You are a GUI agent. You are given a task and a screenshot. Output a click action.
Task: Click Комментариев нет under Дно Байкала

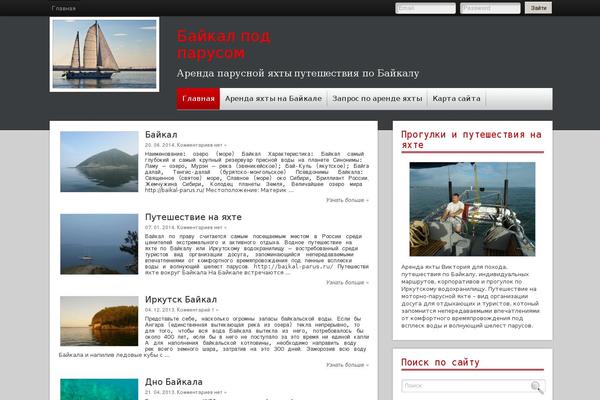pos(202,392)
